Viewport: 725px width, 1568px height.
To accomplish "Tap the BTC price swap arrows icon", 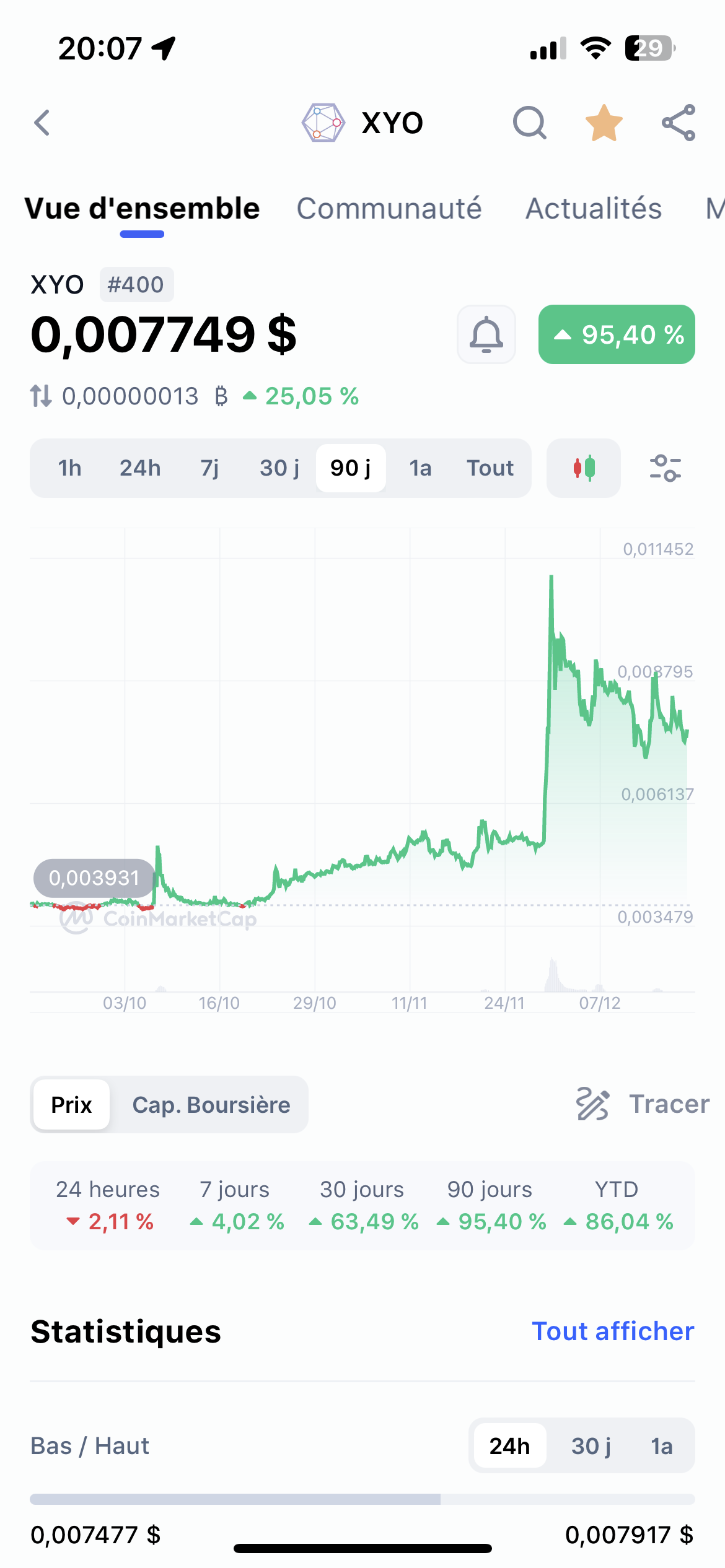I will tap(41, 396).
